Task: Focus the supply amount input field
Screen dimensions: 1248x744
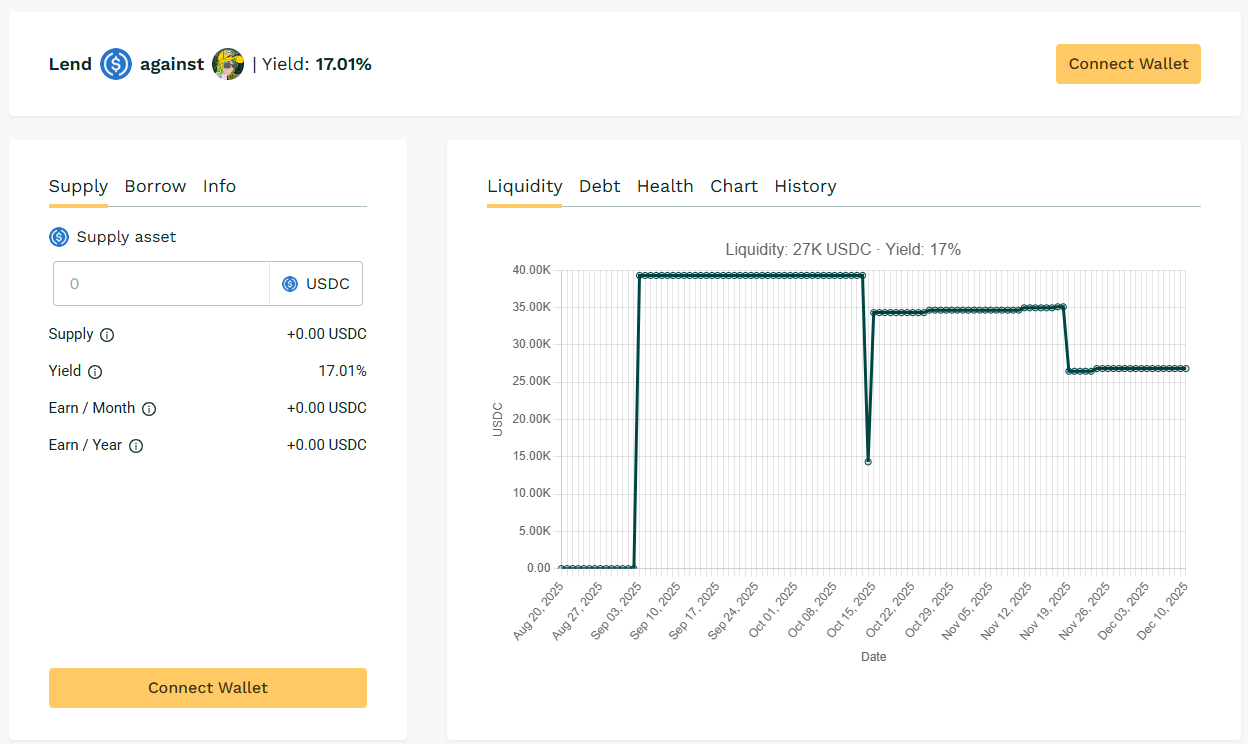Action: click(x=161, y=284)
